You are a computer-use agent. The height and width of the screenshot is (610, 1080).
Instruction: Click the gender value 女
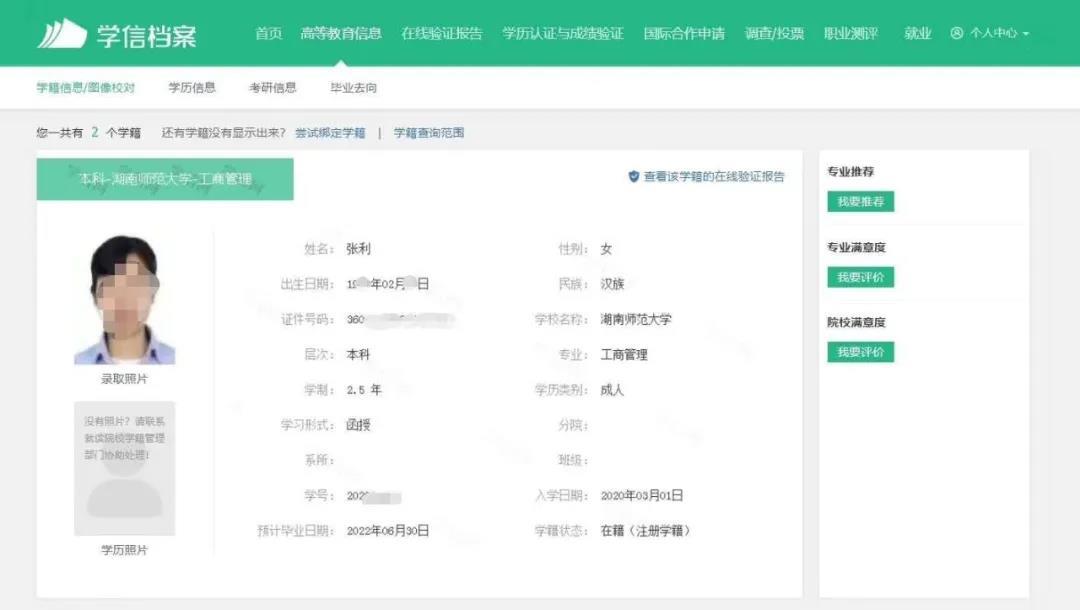click(x=606, y=249)
